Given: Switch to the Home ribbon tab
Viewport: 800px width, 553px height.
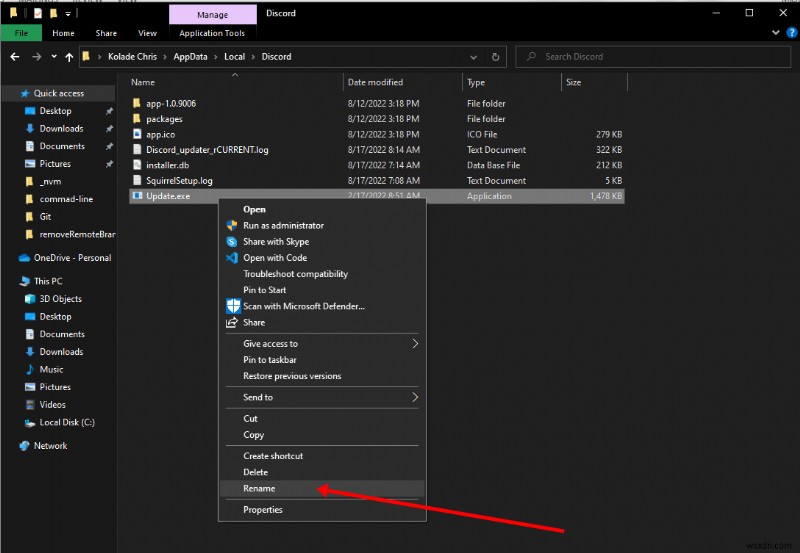Looking at the screenshot, I should [x=63, y=33].
